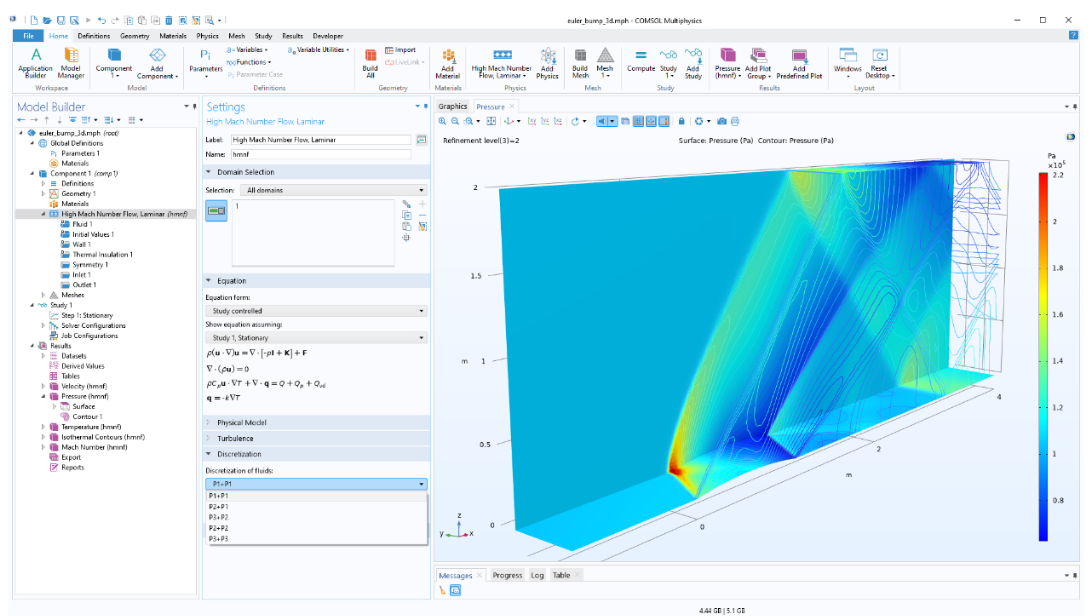Open the Definitions ribbon tab
The height and width of the screenshot is (616, 1092).
click(x=93, y=35)
